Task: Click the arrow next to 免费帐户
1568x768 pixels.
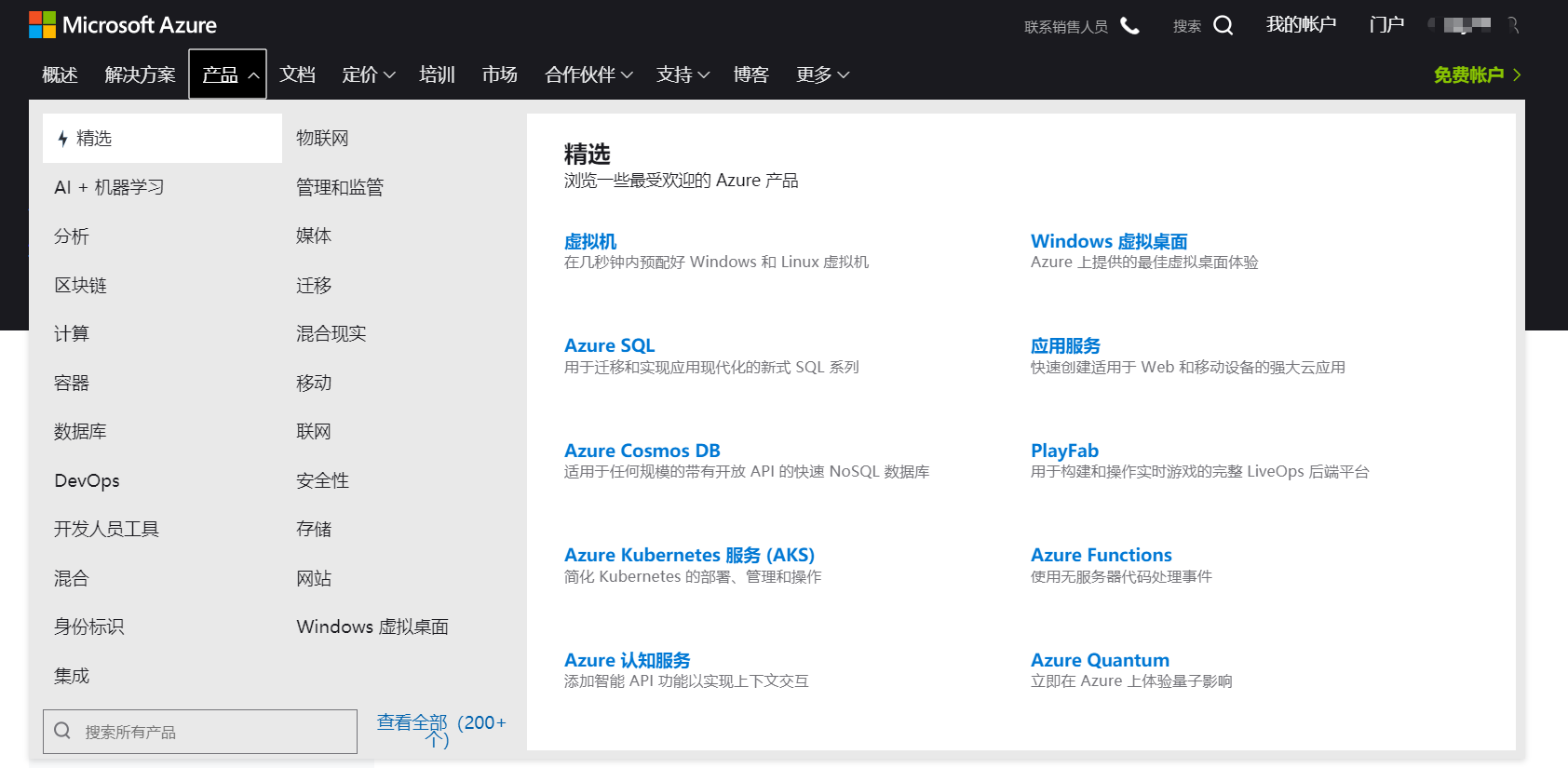Action: pyautogui.click(x=1517, y=74)
